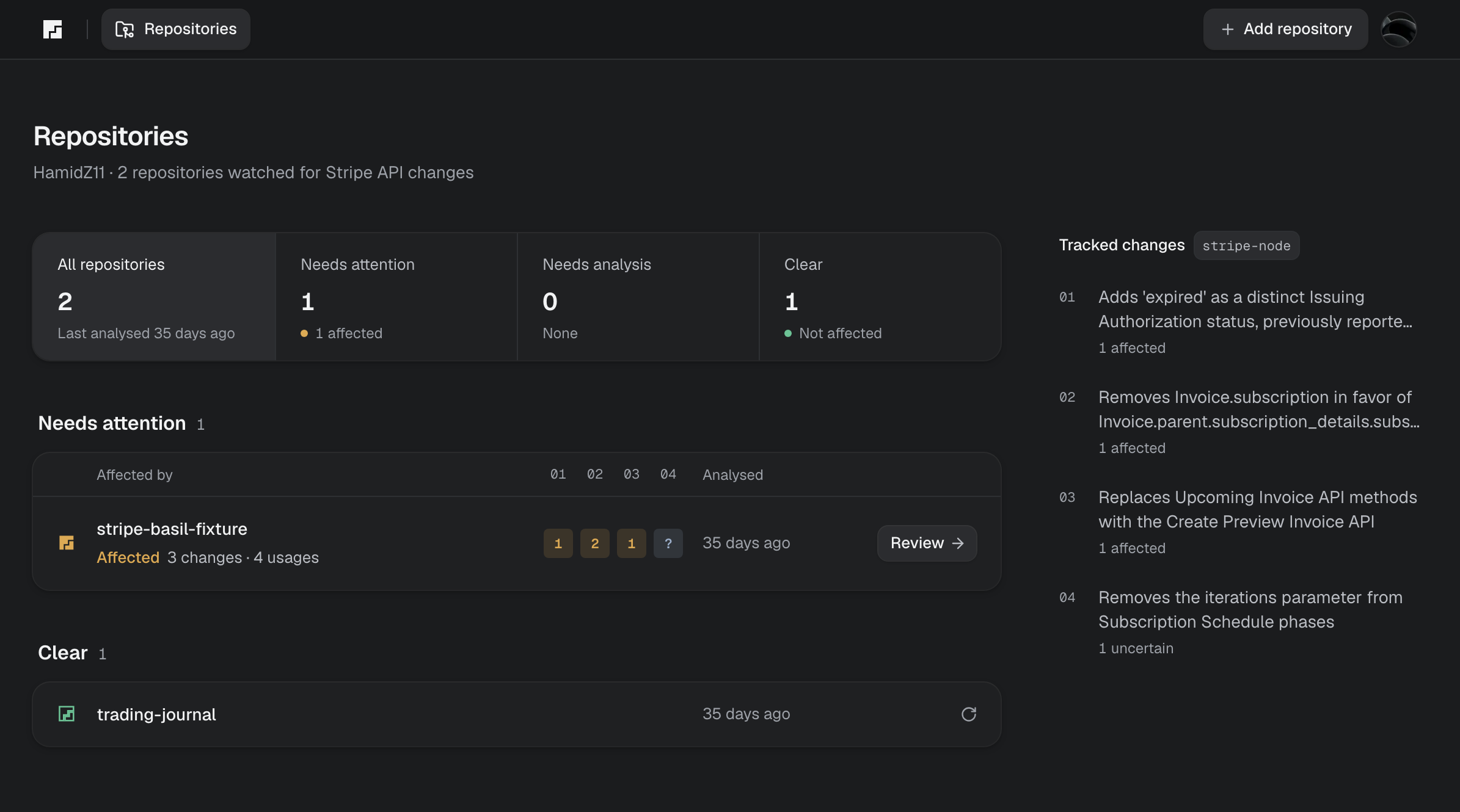The height and width of the screenshot is (812, 1460).
Task: Click column header 04 in table
Action: point(668,474)
